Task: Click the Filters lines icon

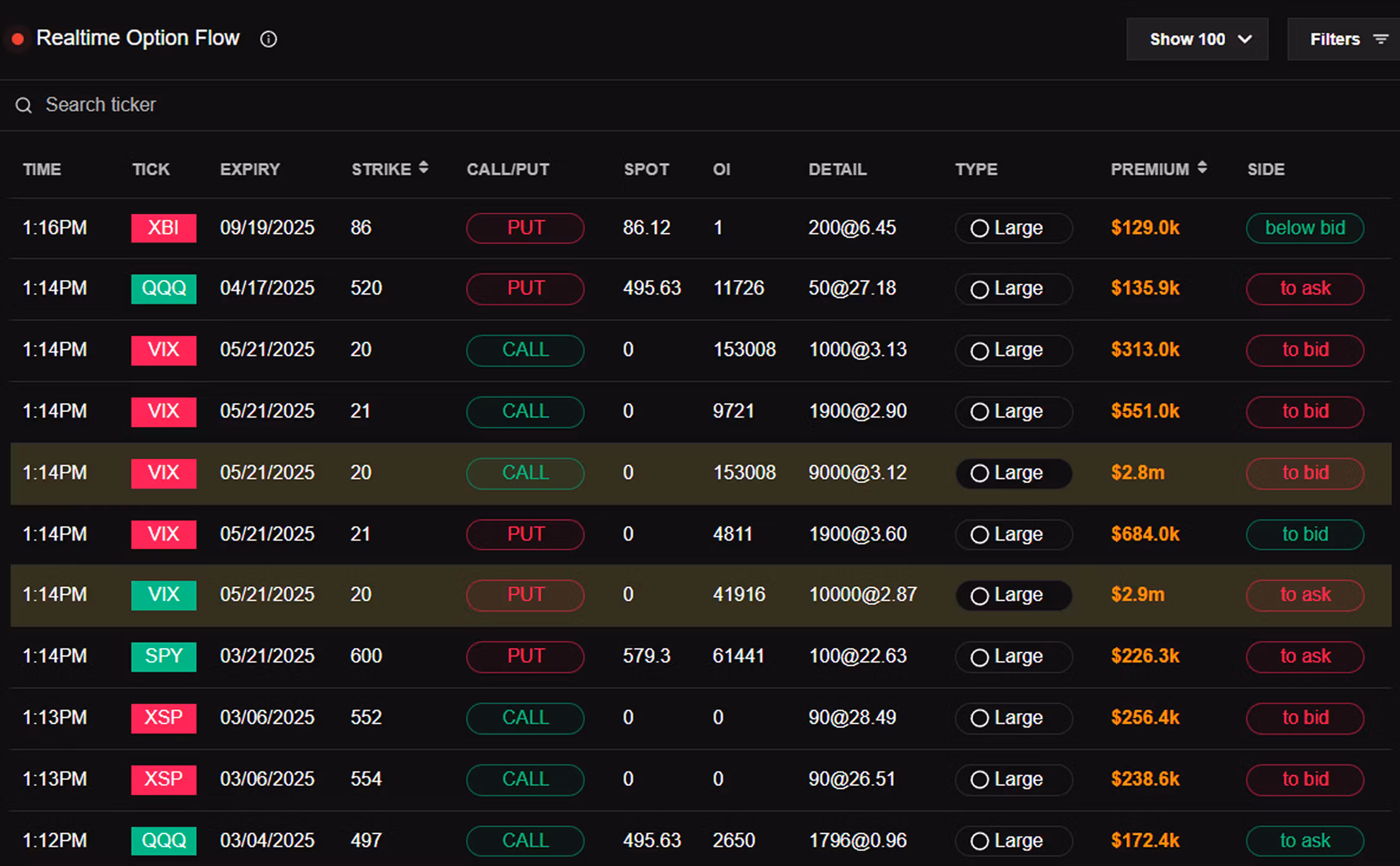Action: tap(1380, 39)
